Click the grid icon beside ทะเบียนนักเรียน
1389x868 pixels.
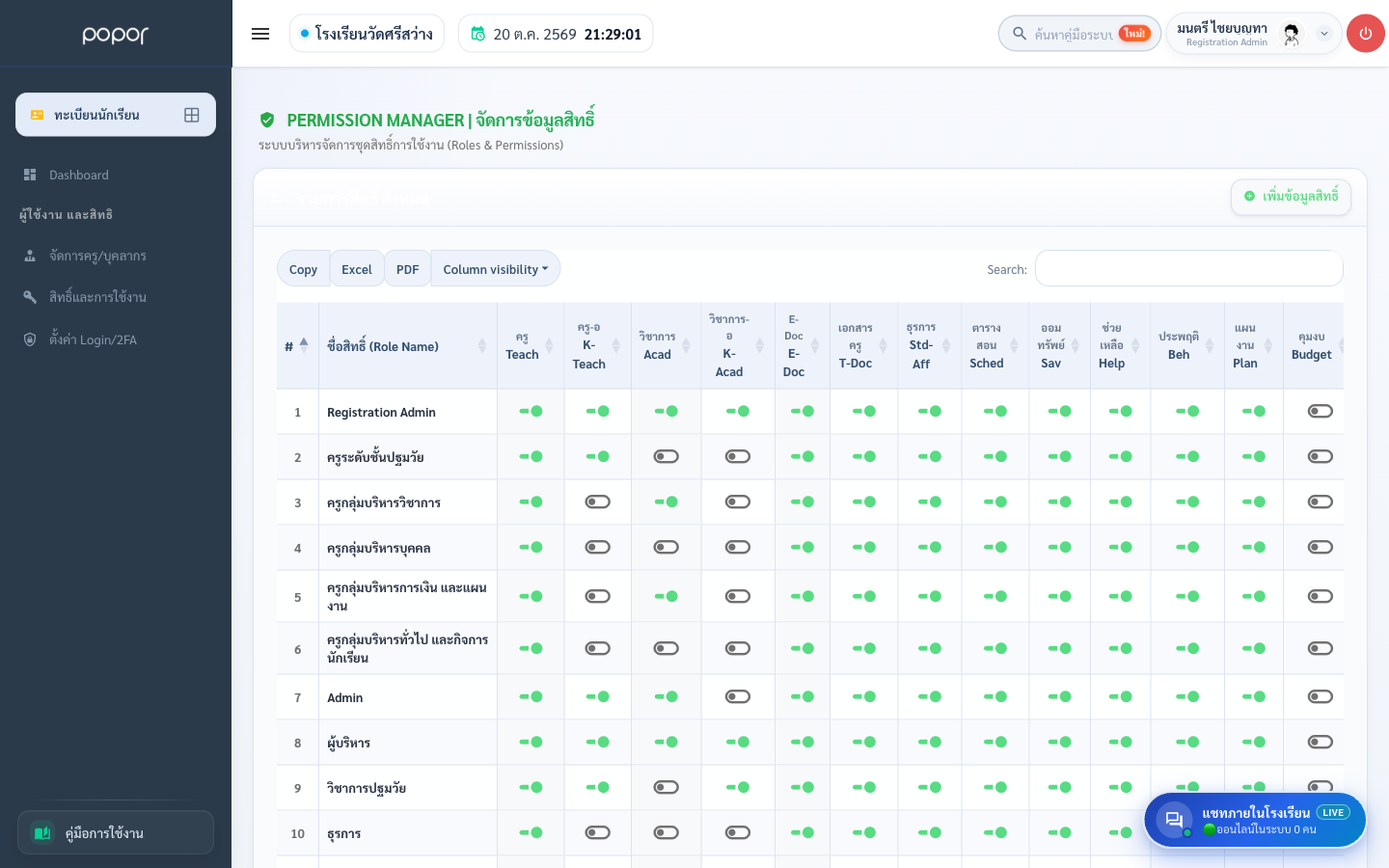[x=192, y=115]
